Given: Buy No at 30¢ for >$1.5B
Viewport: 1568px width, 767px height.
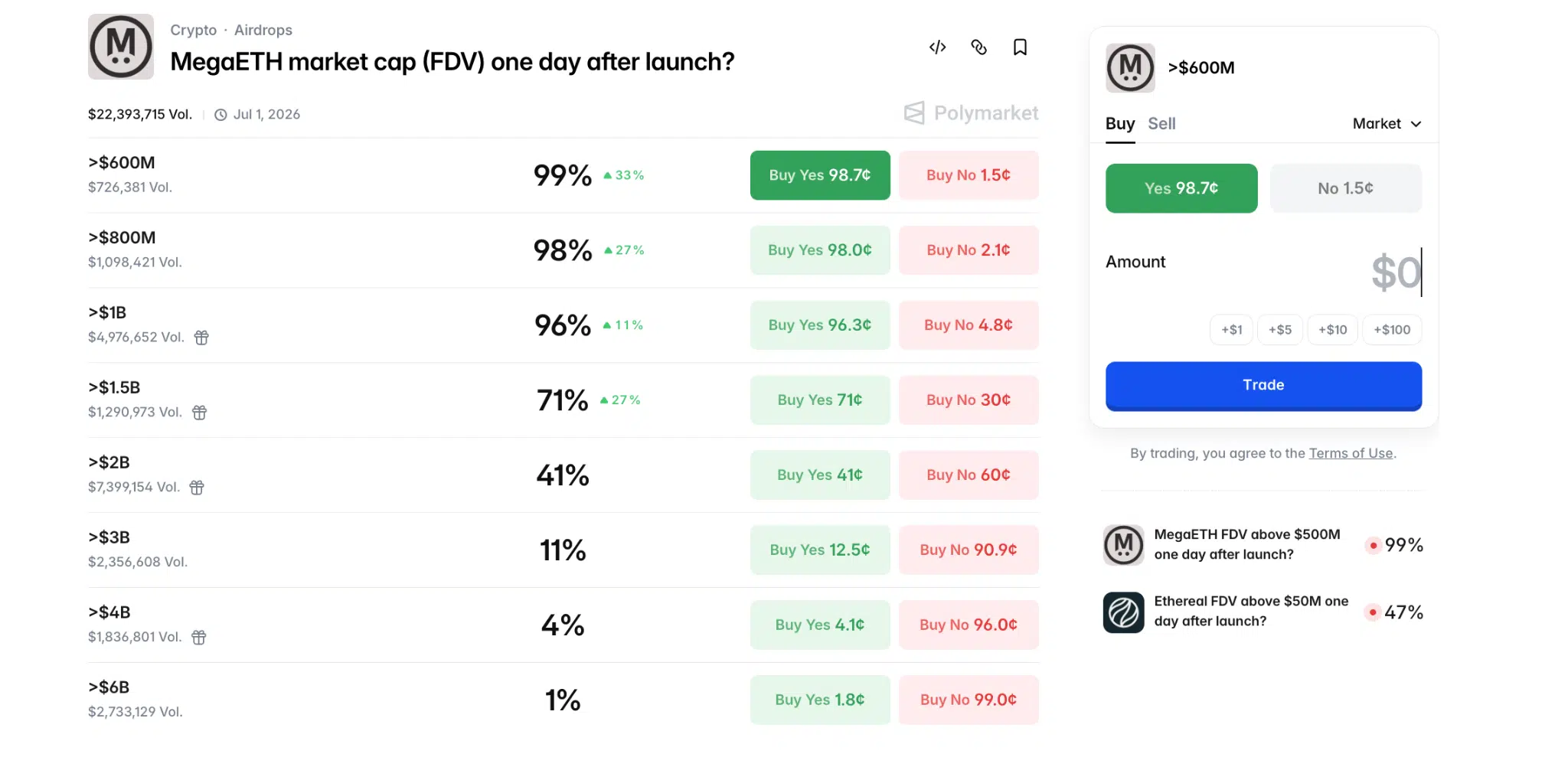Looking at the screenshot, I should pyautogui.click(x=969, y=400).
